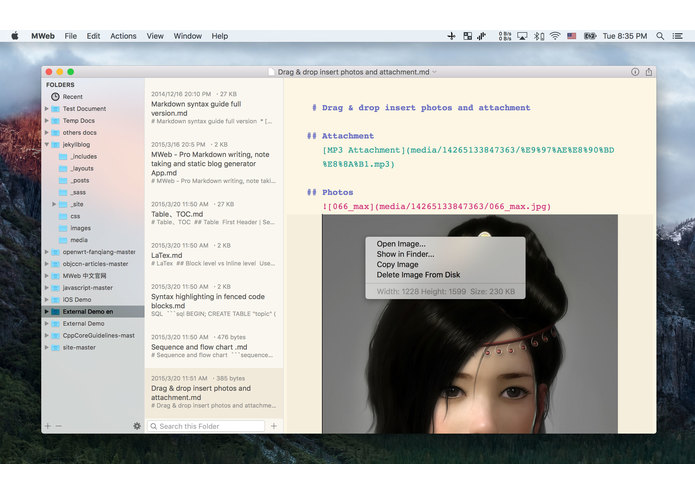Click the Search this Folder field
Viewport: 695px width, 494px height.
pyautogui.click(x=206, y=426)
